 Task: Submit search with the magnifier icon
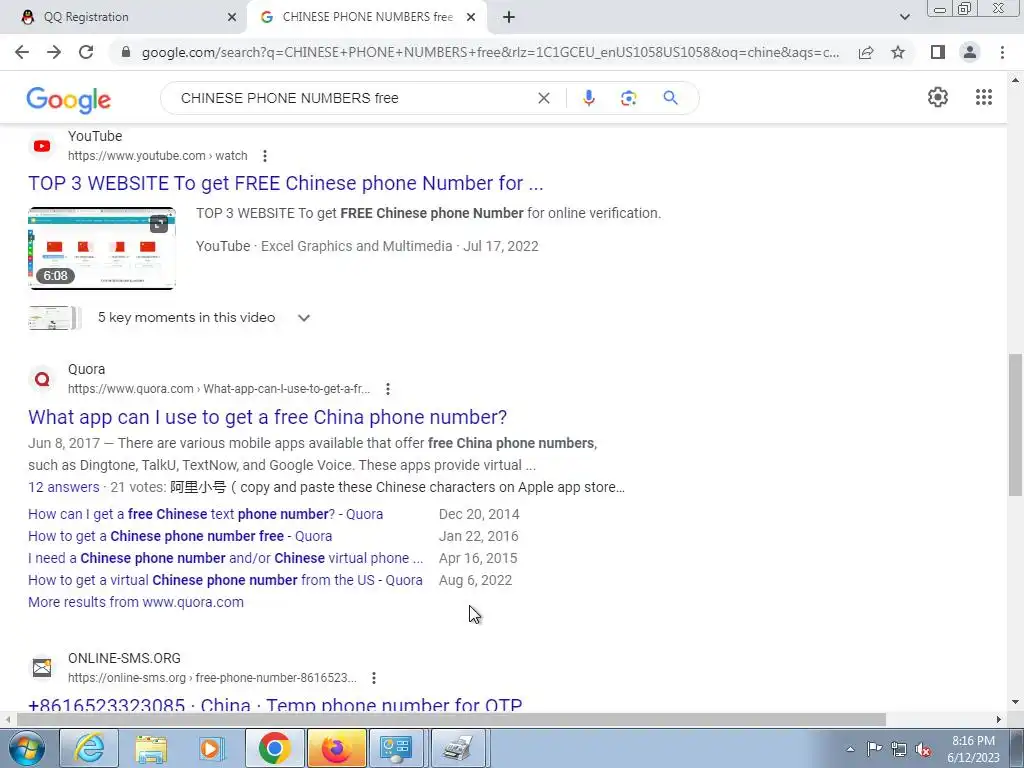670,98
